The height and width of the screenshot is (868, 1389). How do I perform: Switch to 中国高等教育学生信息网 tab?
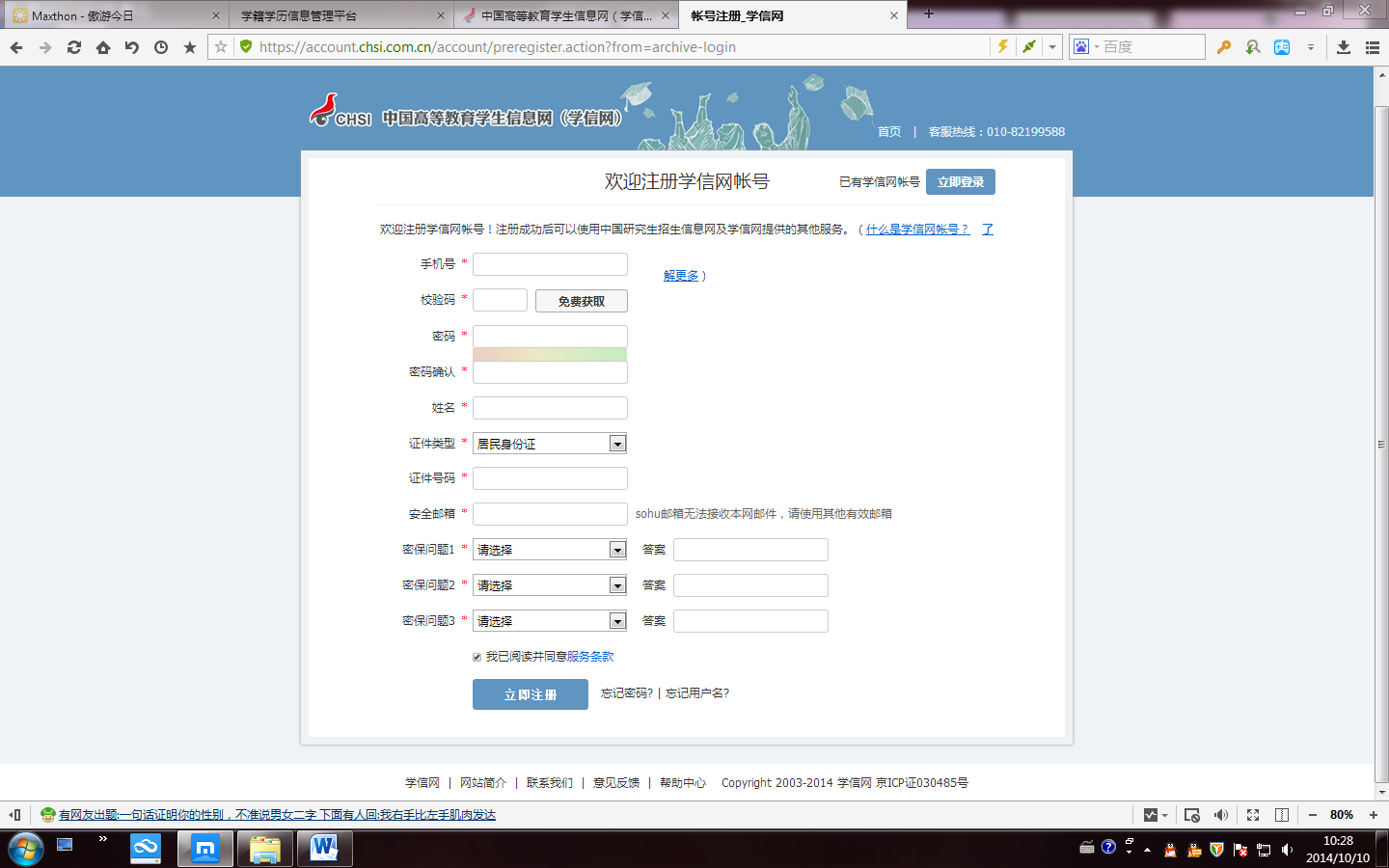click(565, 15)
